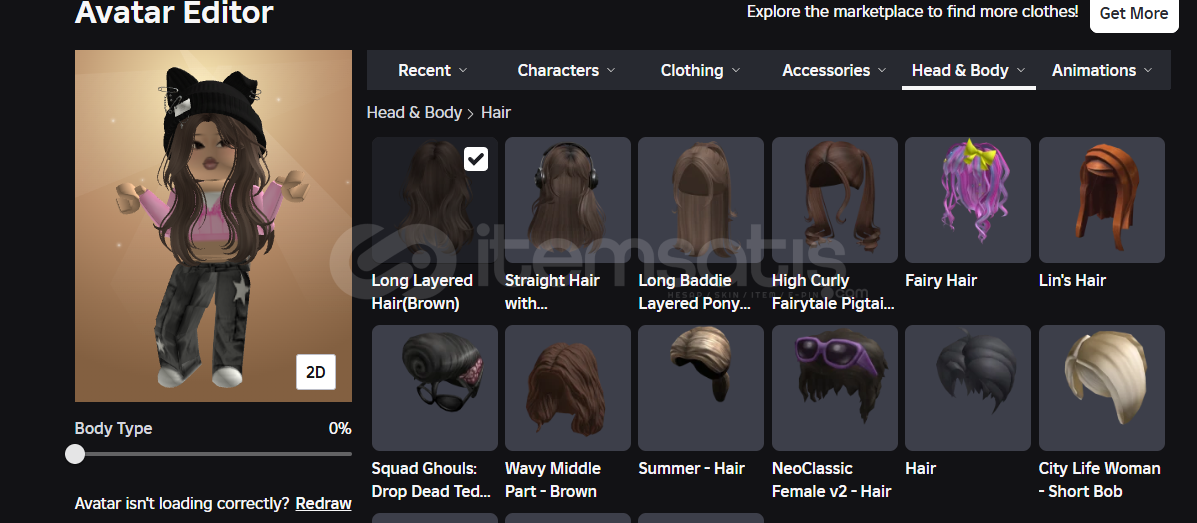
Task: Click Hair in the breadcrumb
Action: [495, 112]
